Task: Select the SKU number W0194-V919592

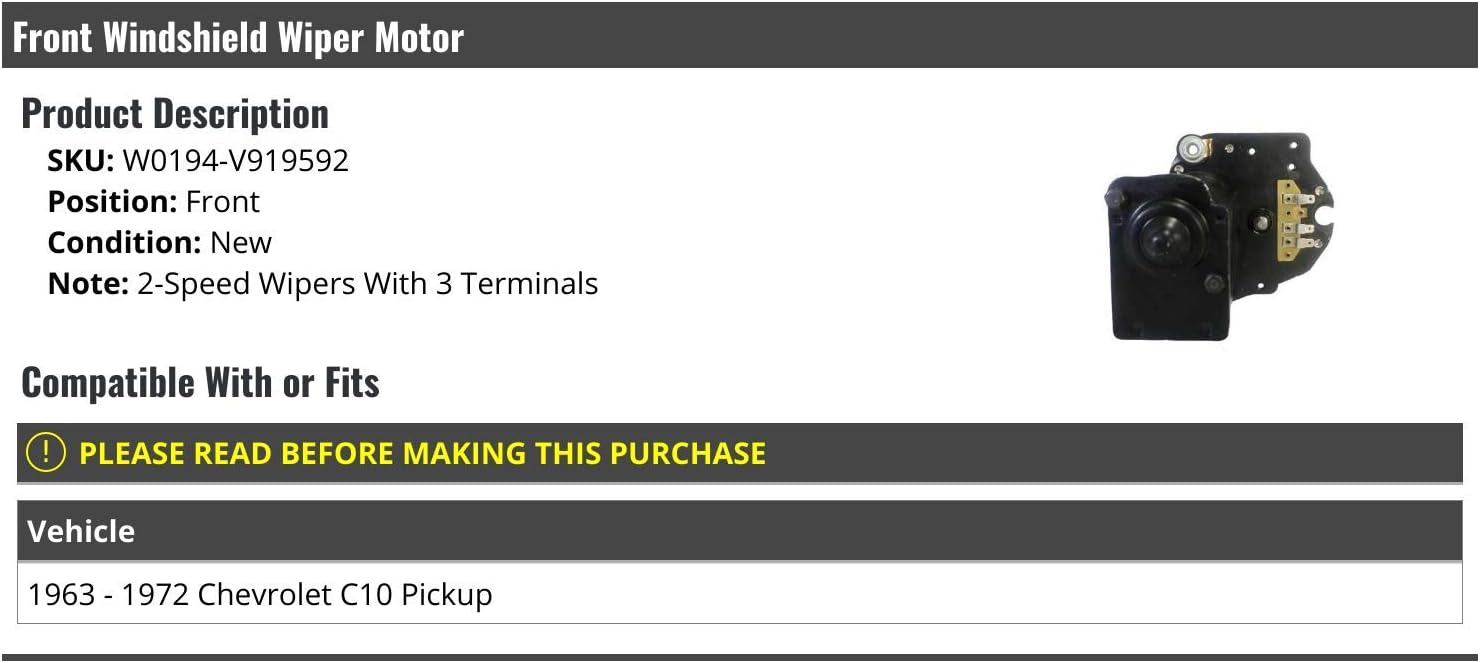Action: coord(236,161)
